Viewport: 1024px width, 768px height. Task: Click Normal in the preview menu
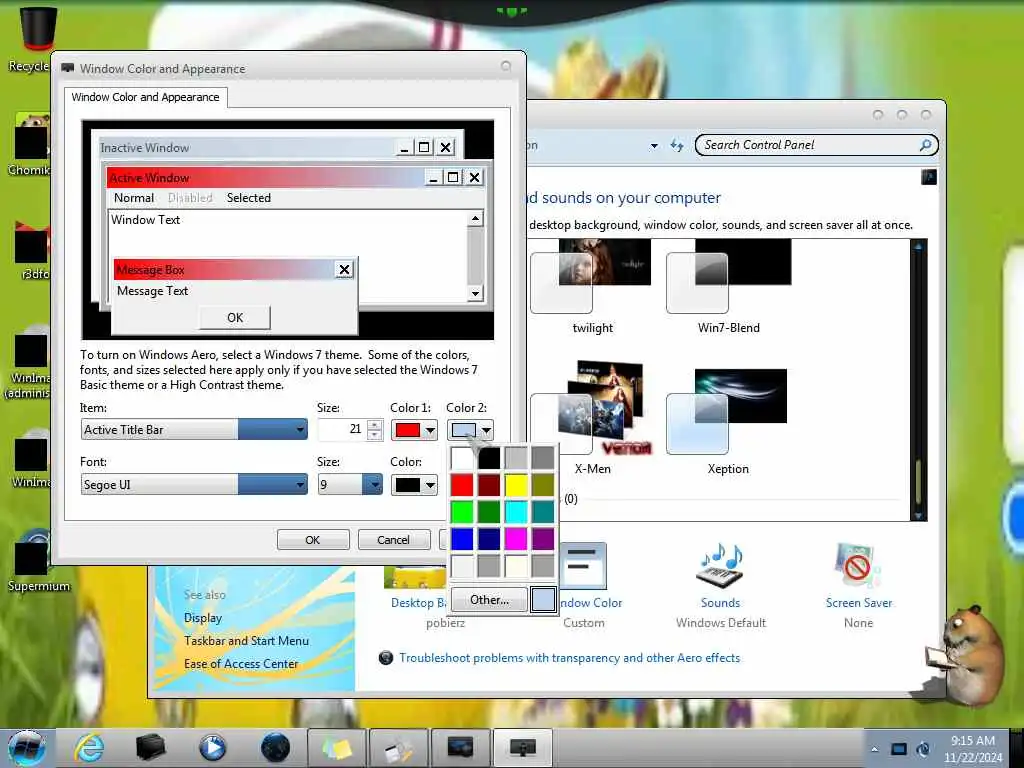(x=134, y=198)
